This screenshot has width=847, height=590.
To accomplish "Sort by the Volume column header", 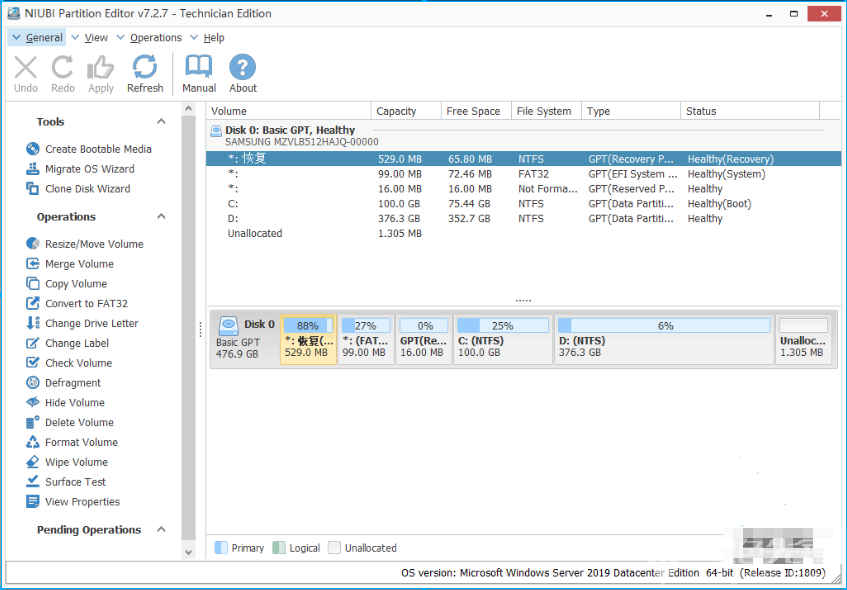I will coord(289,111).
